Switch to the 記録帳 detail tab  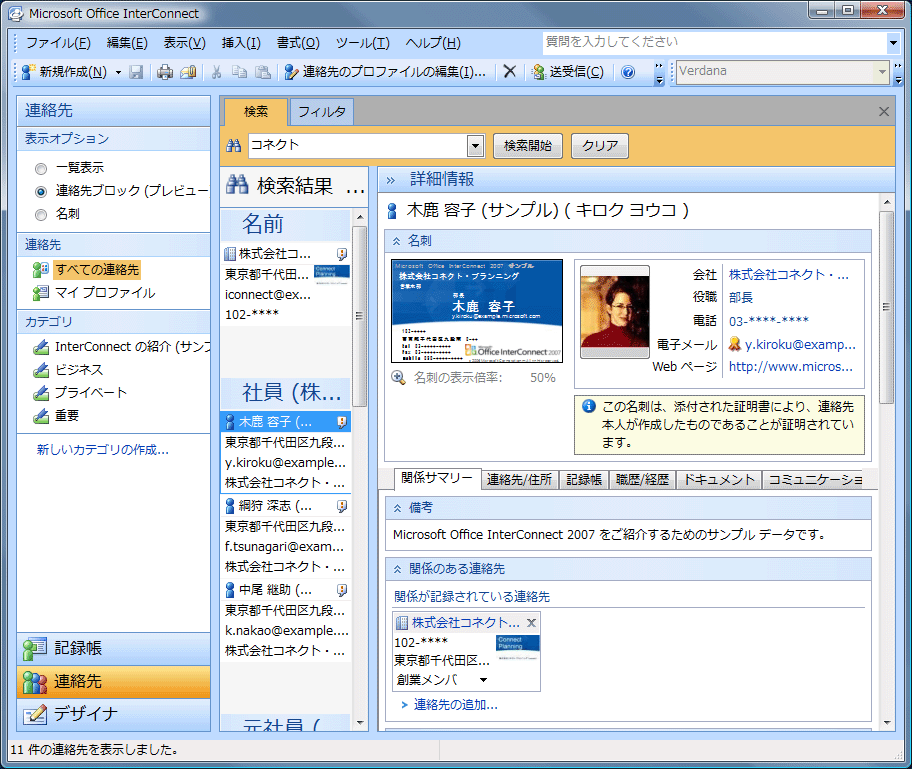584,479
